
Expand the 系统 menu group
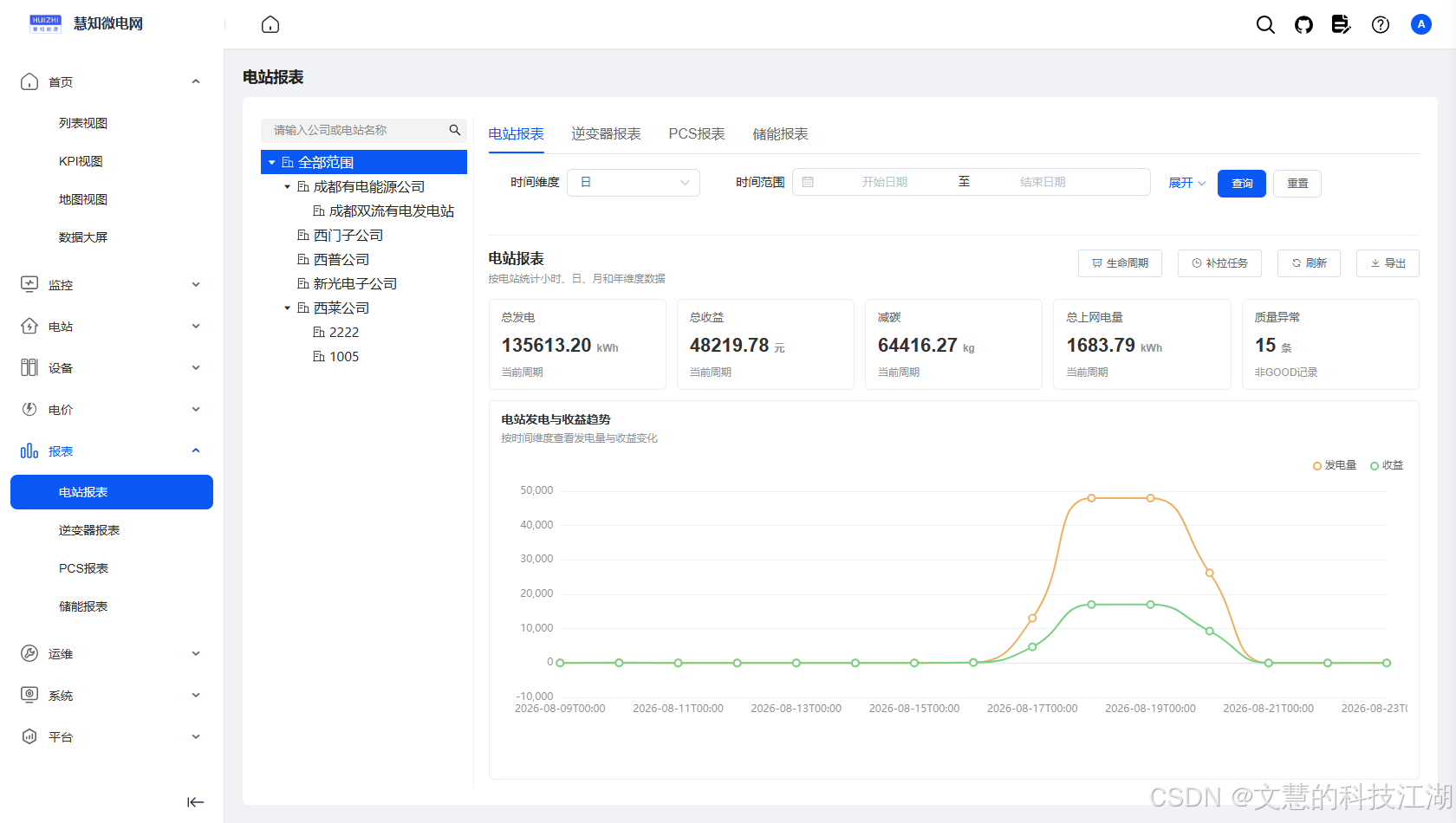(x=196, y=695)
